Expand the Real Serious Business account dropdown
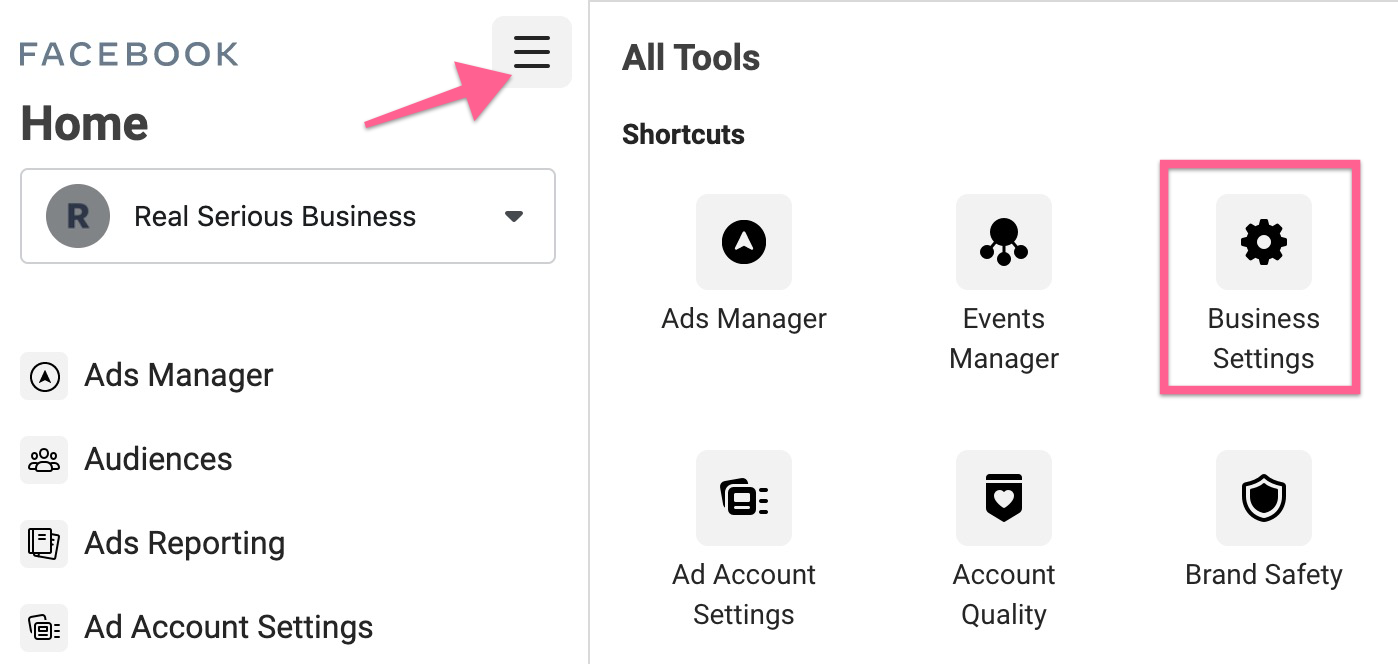Image resolution: width=1398 pixels, height=664 pixels. tap(288, 216)
